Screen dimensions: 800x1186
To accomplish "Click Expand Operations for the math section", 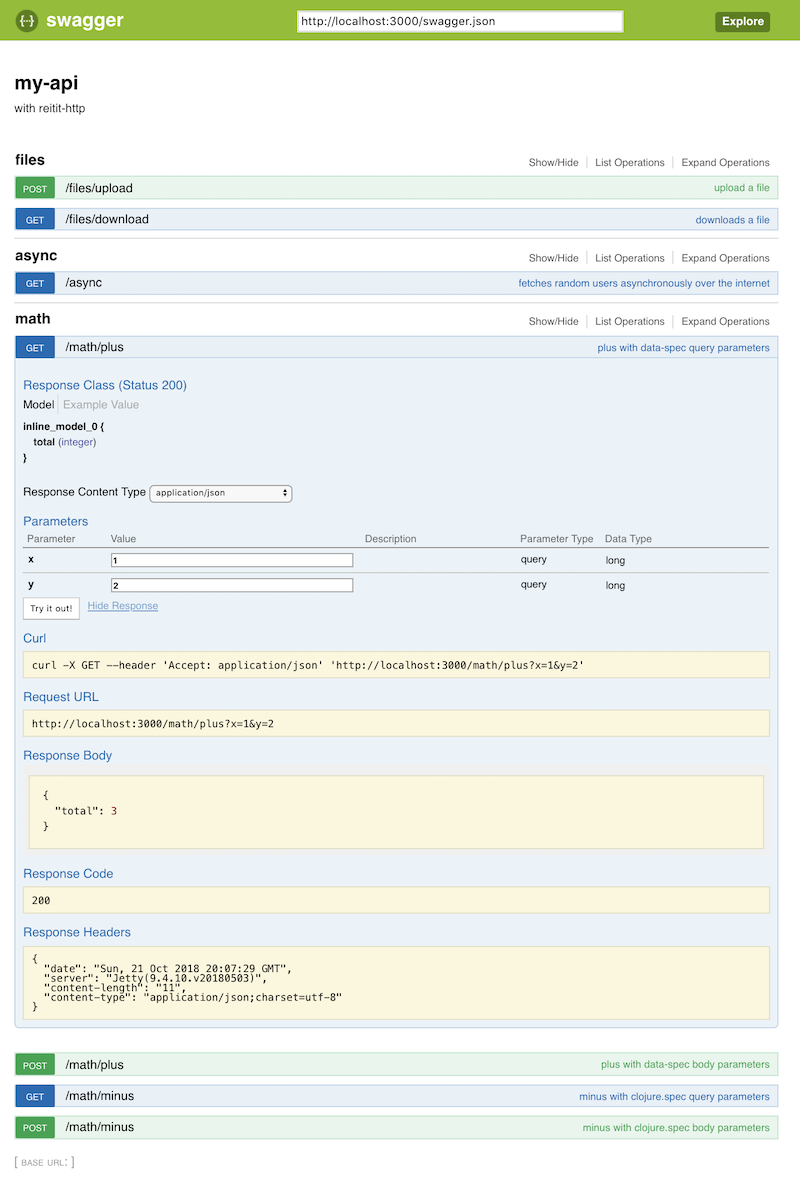I will 725,322.
